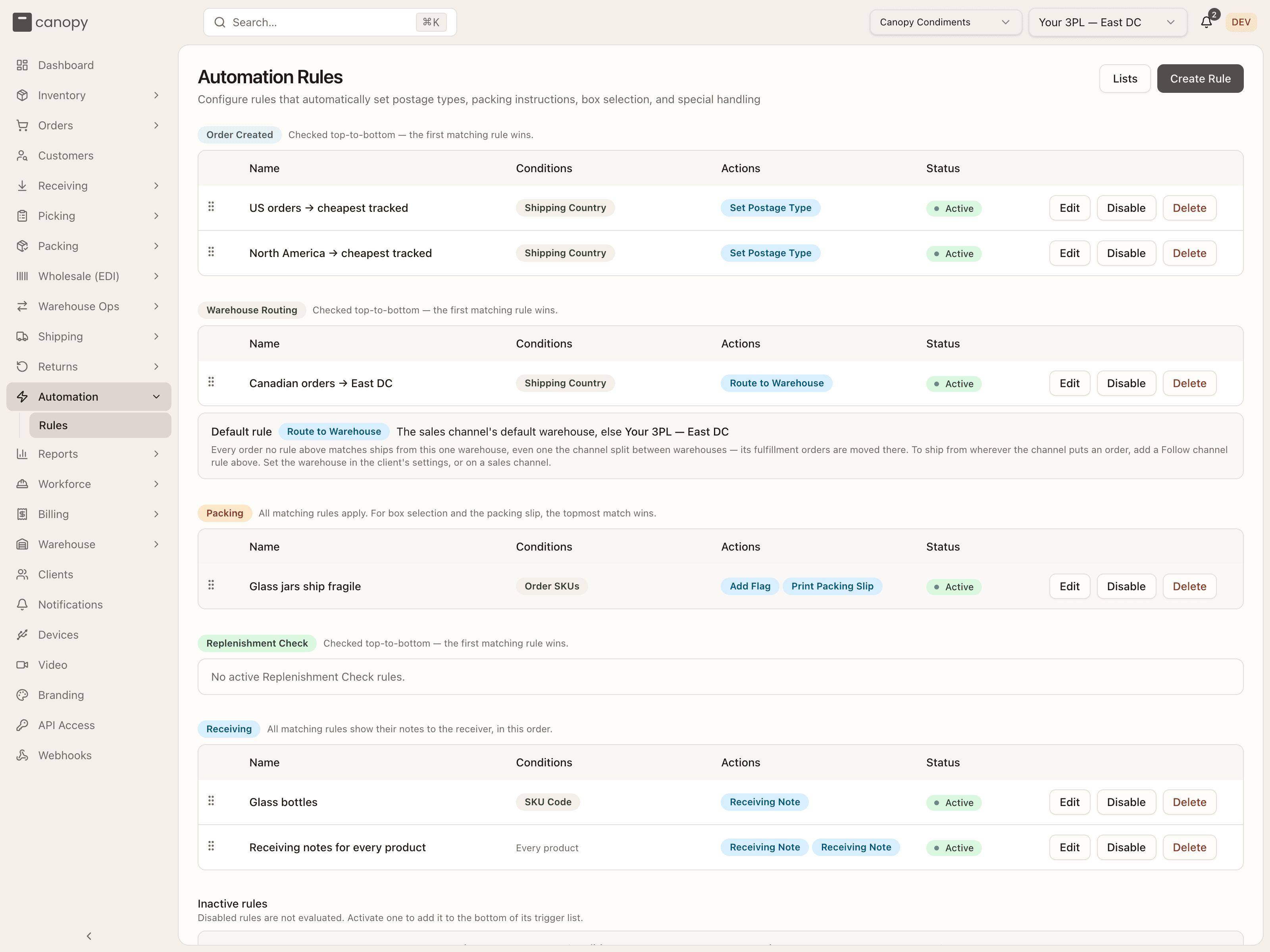Disable the Glass bottles receiving rule
1270x952 pixels.
pos(1126,802)
